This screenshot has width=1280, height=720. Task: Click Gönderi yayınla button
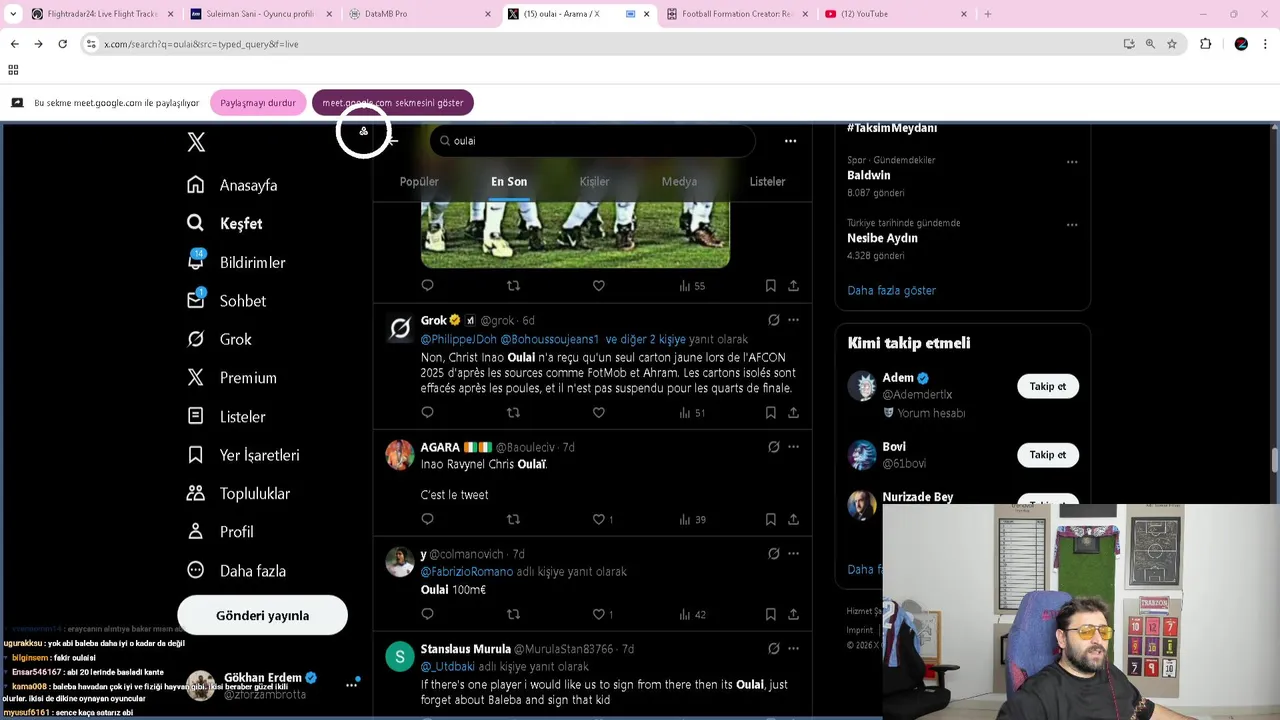(262, 616)
